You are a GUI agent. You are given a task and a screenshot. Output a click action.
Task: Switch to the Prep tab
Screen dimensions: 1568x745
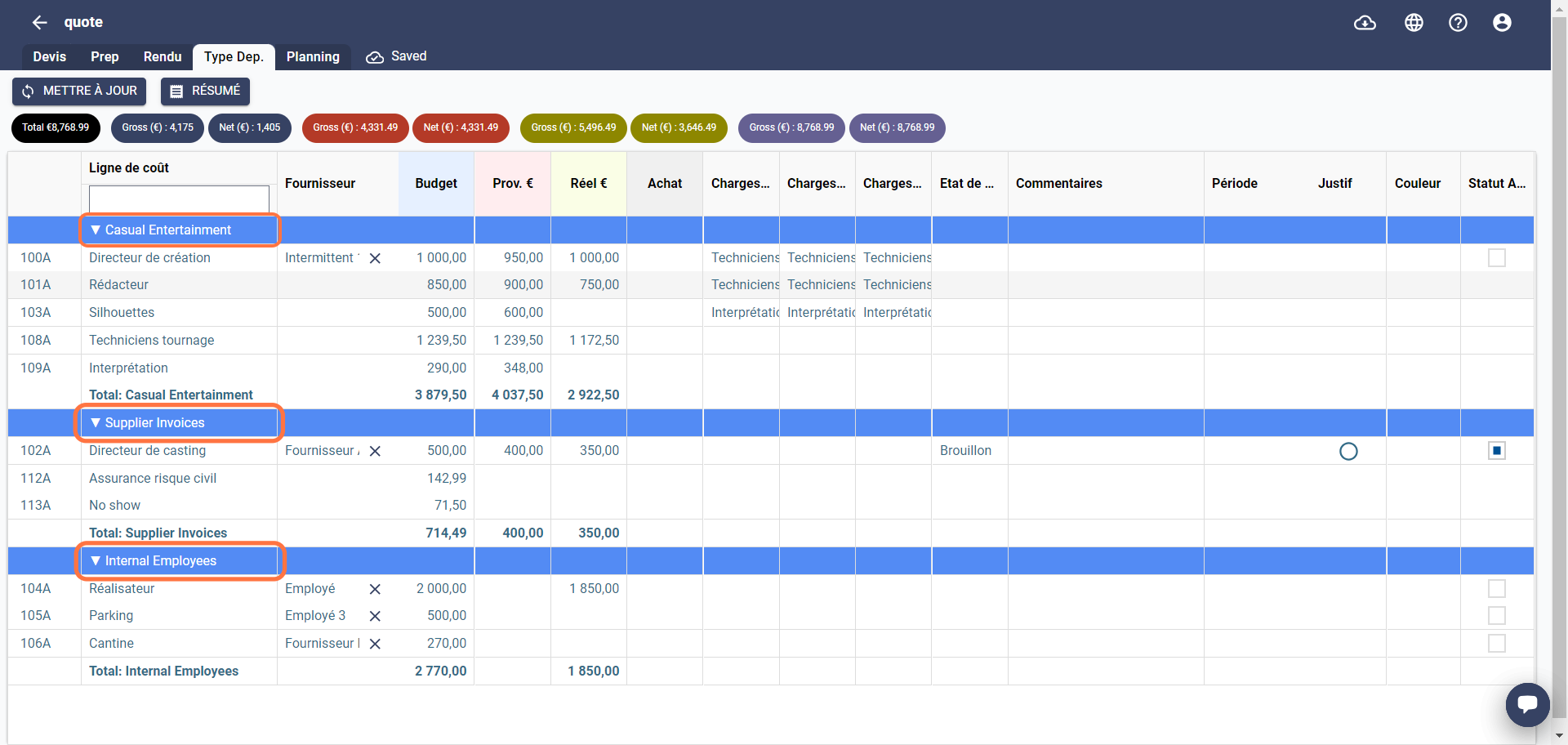(105, 56)
